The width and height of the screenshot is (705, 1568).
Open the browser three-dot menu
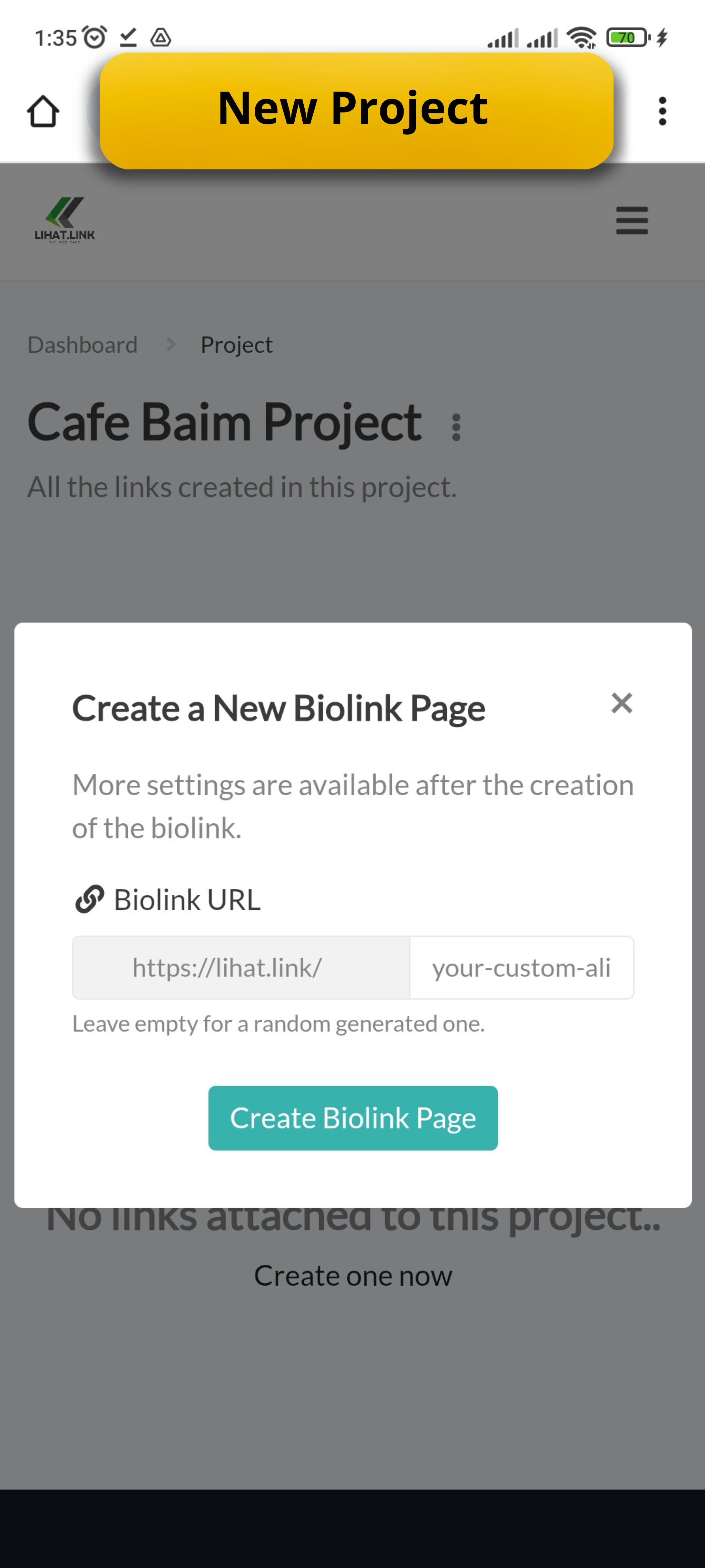662,112
